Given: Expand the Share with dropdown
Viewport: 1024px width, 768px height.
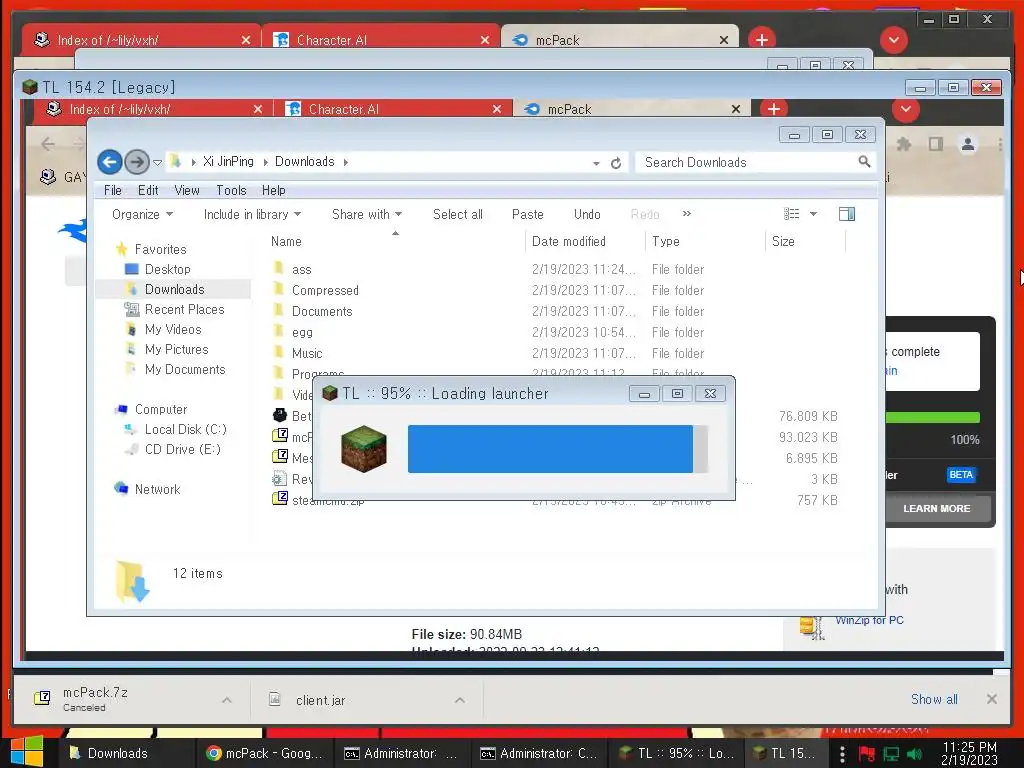Looking at the screenshot, I should click(366, 214).
